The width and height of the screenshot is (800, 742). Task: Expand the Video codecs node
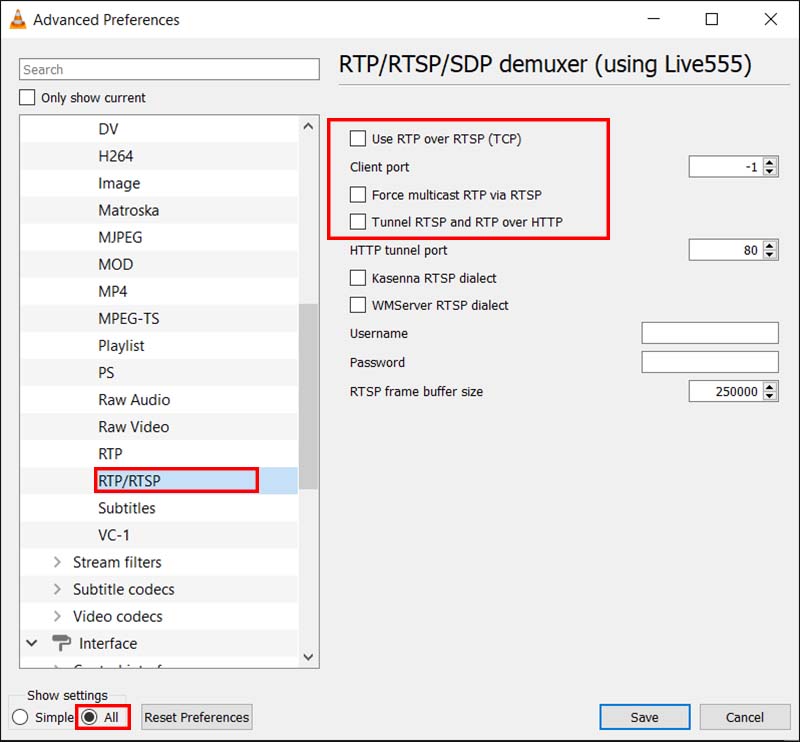(x=57, y=616)
